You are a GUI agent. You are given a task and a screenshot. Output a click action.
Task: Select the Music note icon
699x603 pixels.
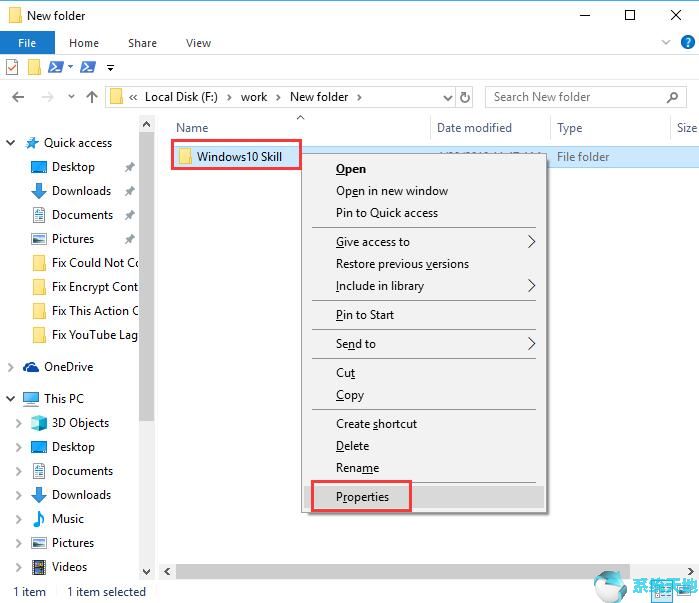39,519
